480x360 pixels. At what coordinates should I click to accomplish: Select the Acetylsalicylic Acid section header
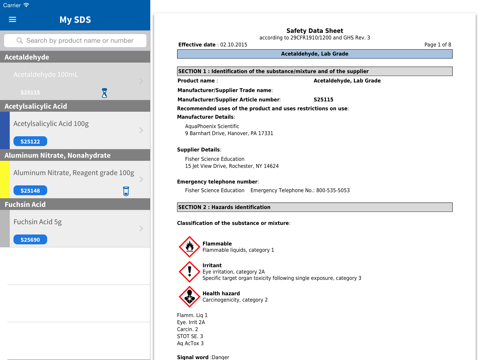point(75,106)
